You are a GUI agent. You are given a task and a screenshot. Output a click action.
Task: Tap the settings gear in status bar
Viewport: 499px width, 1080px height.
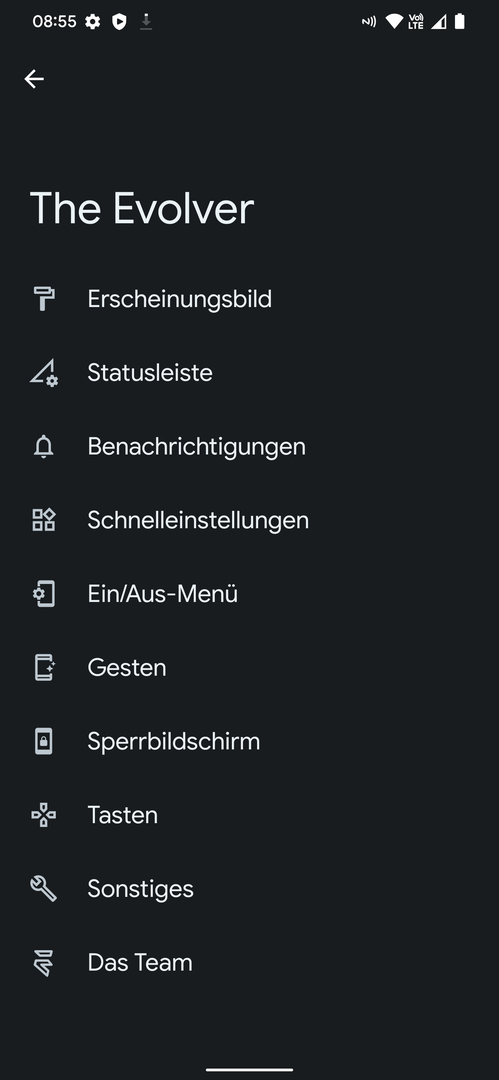[x=92, y=22]
